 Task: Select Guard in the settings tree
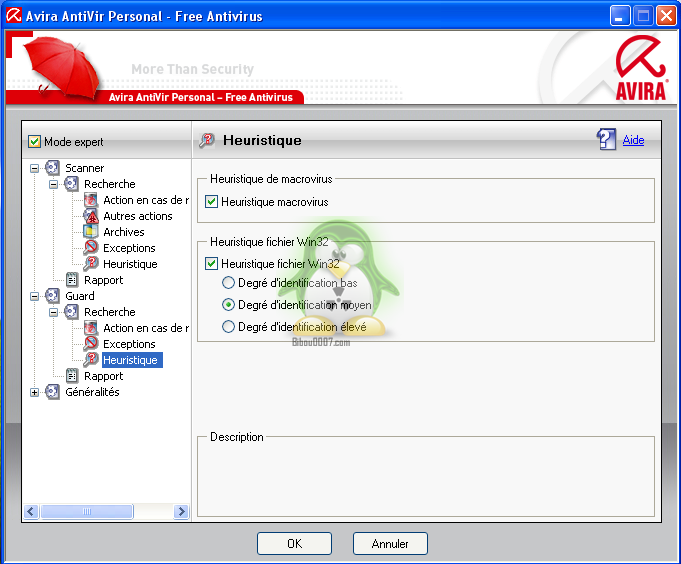pos(79,296)
